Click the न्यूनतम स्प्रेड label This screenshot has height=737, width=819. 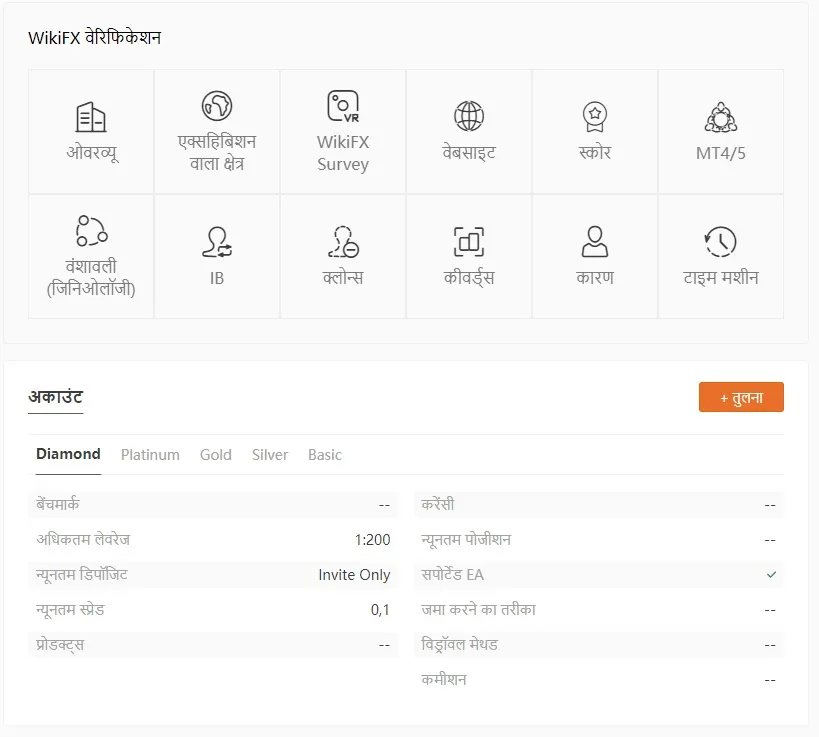click(70, 610)
